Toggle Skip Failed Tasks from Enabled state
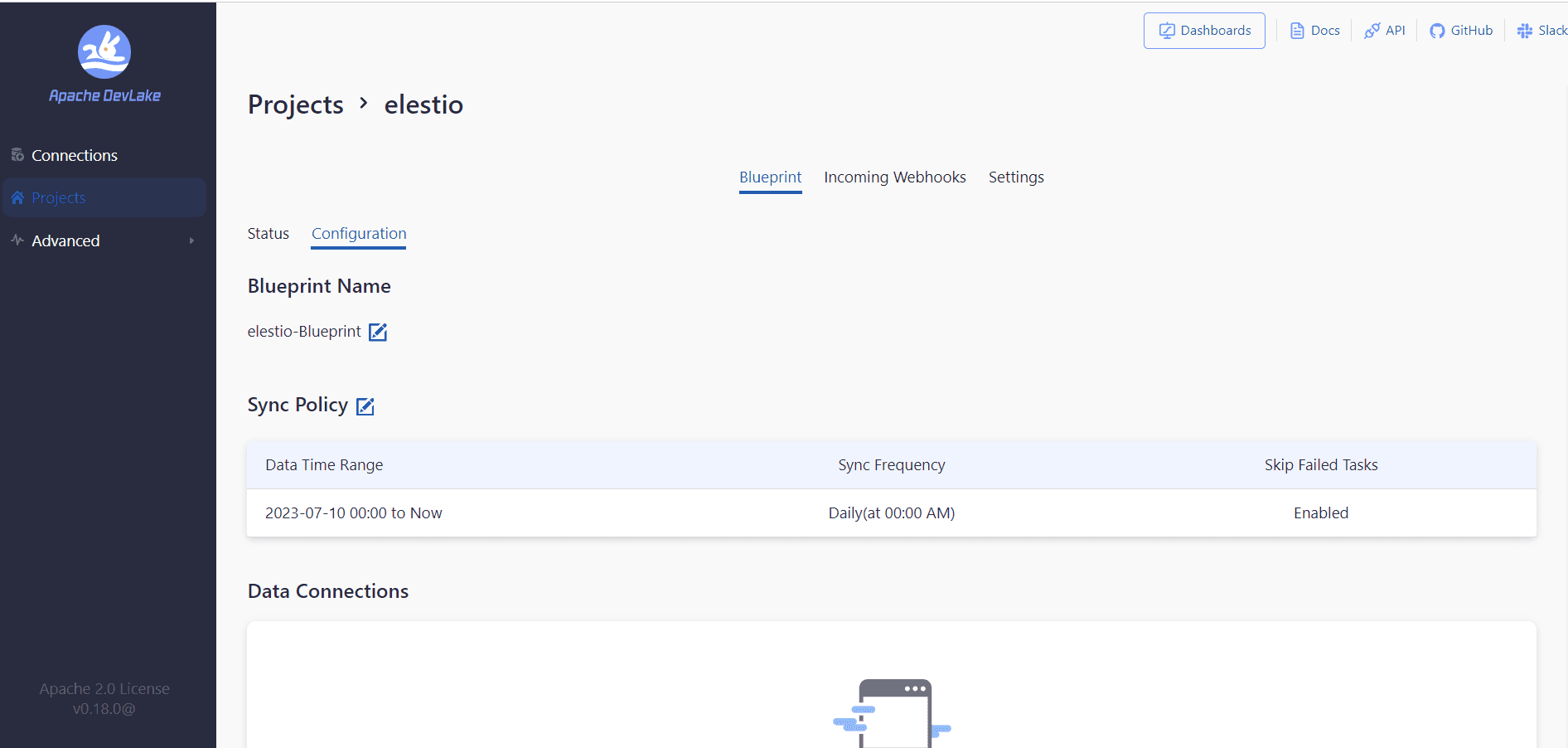Image resolution: width=1568 pixels, height=748 pixels. pyautogui.click(x=1320, y=512)
